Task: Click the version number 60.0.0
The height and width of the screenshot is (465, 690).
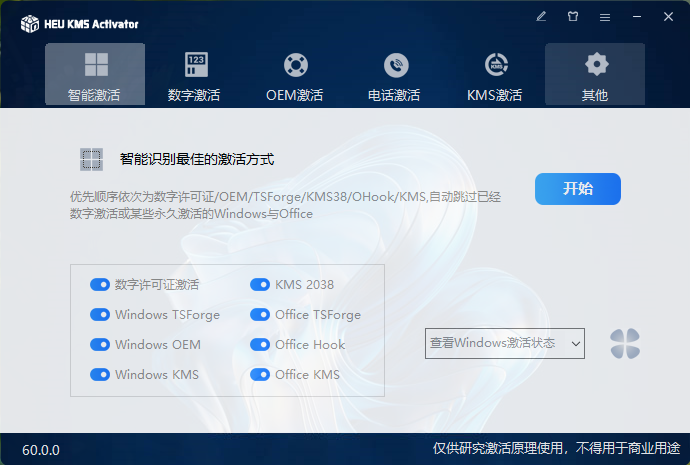Action: [41, 450]
